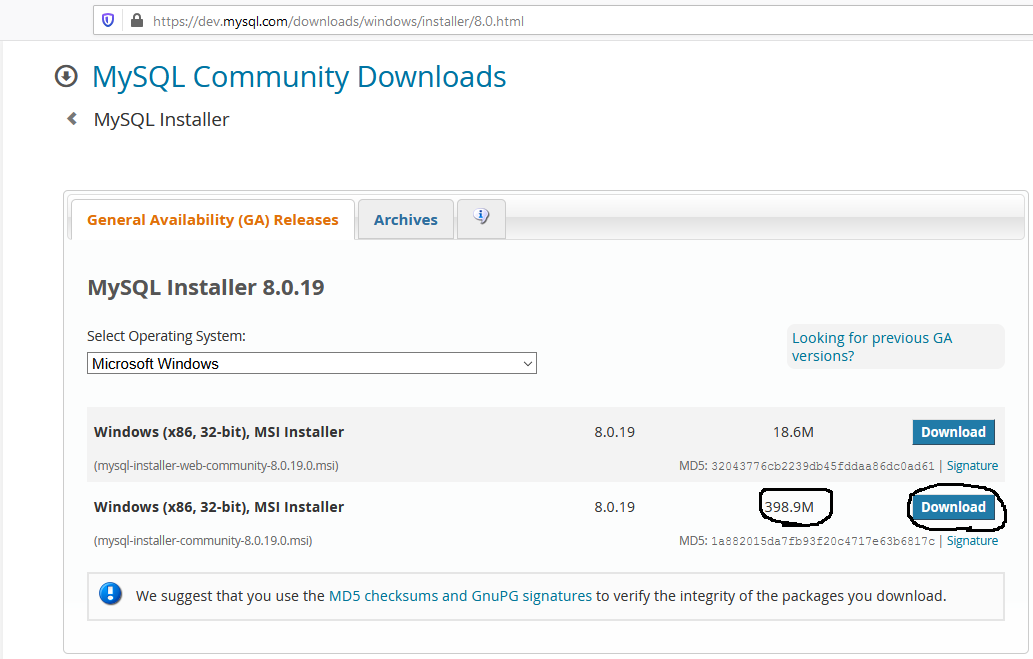Download the 18.6M web-community installer

pos(953,432)
